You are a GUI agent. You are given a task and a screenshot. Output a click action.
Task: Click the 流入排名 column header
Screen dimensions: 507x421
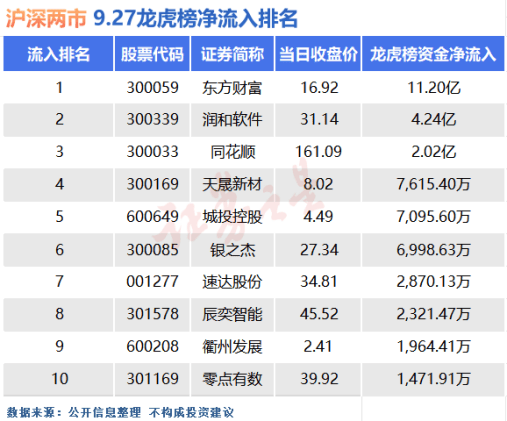[x=58, y=54]
